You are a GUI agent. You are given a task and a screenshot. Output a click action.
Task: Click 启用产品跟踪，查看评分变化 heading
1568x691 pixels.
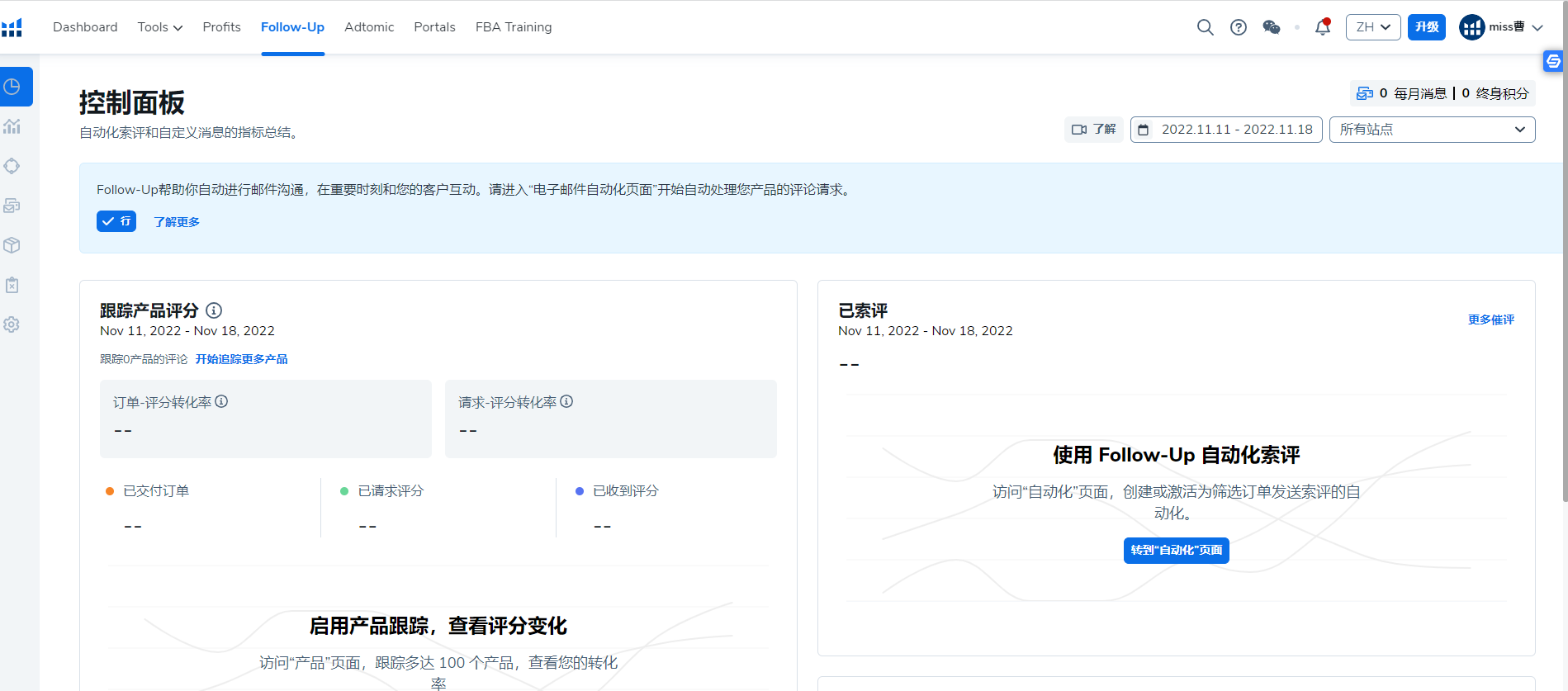pos(438,626)
